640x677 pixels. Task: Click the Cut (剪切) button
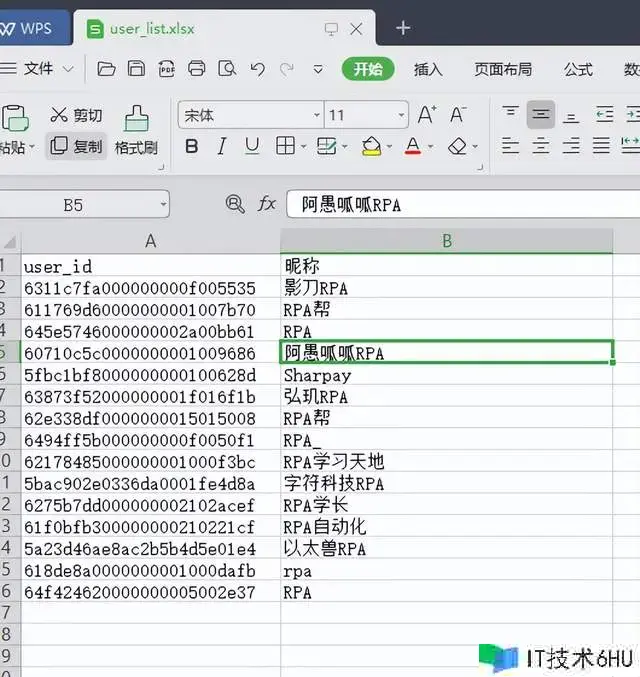point(76,115)
